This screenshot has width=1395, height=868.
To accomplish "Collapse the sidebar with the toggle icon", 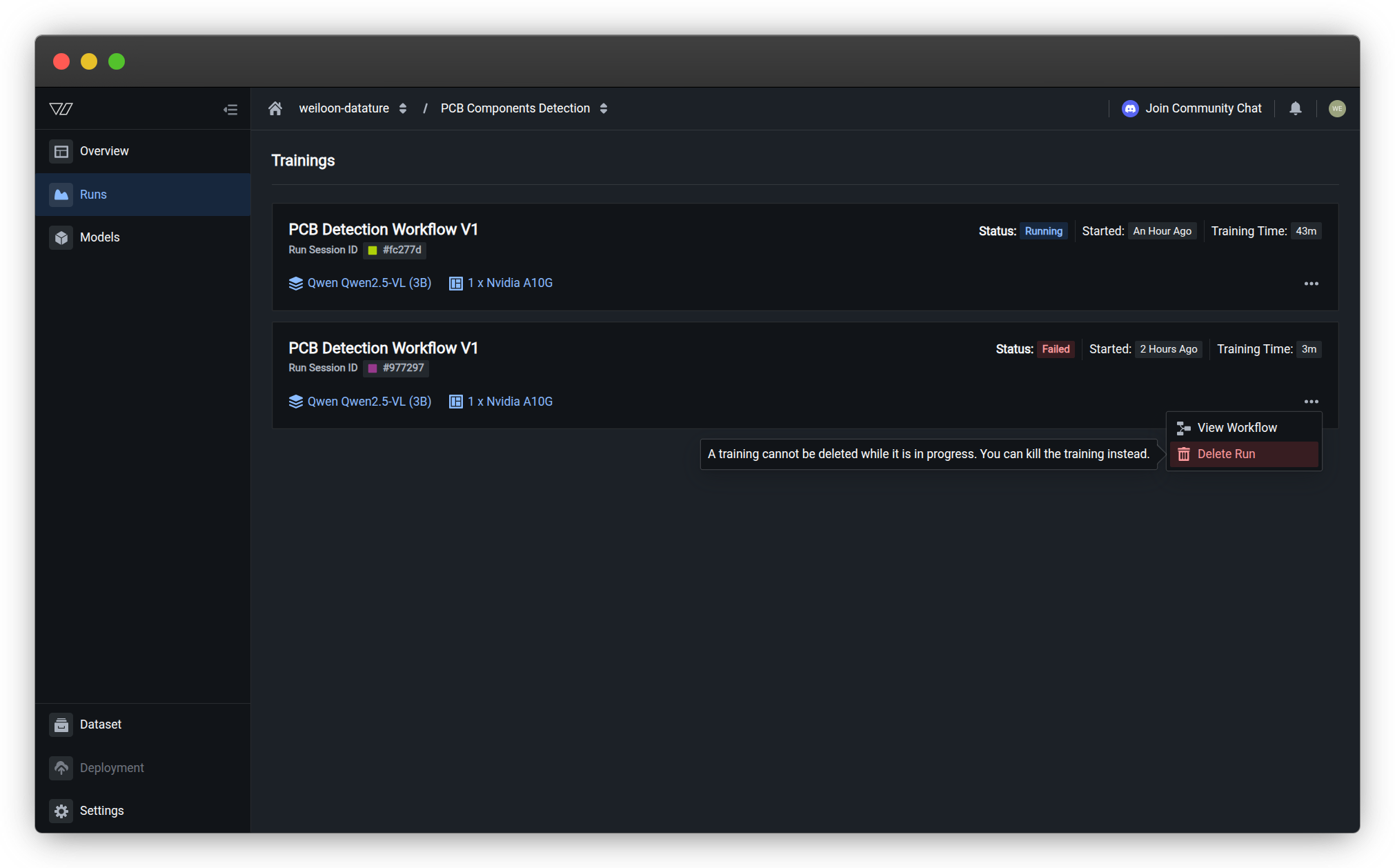I will coord(230,109).
